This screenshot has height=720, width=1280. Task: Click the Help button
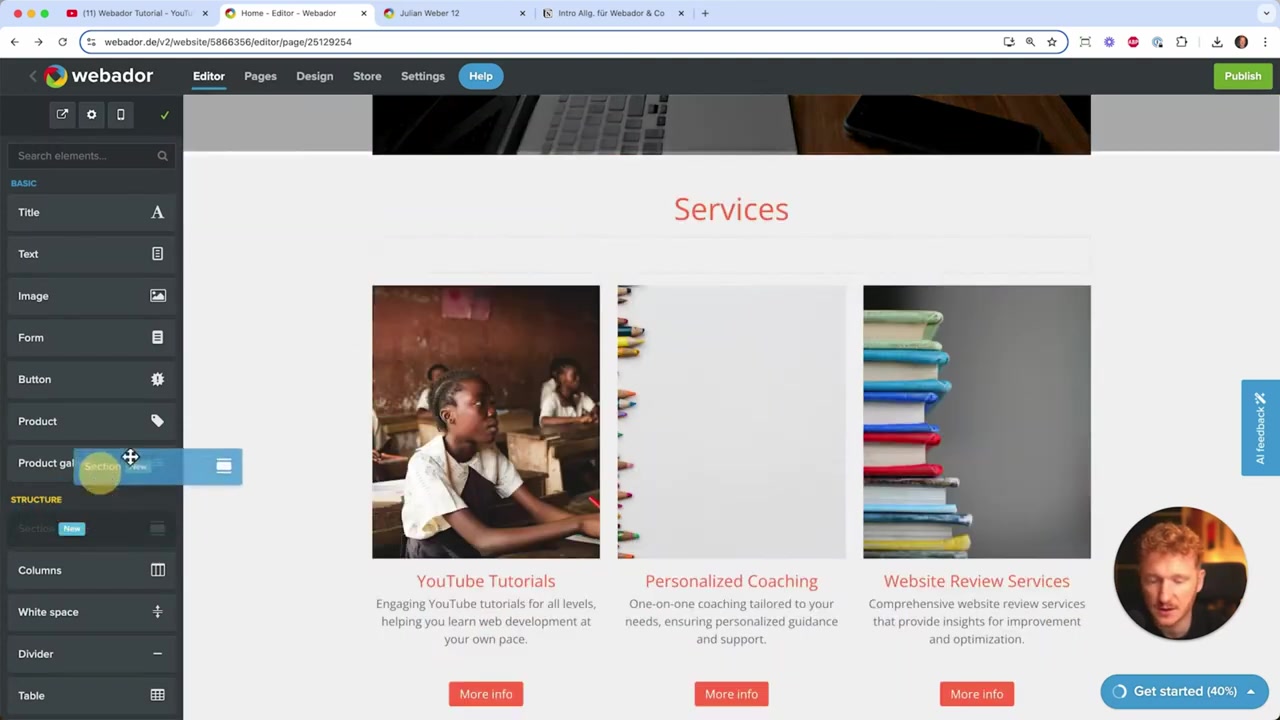481,76
